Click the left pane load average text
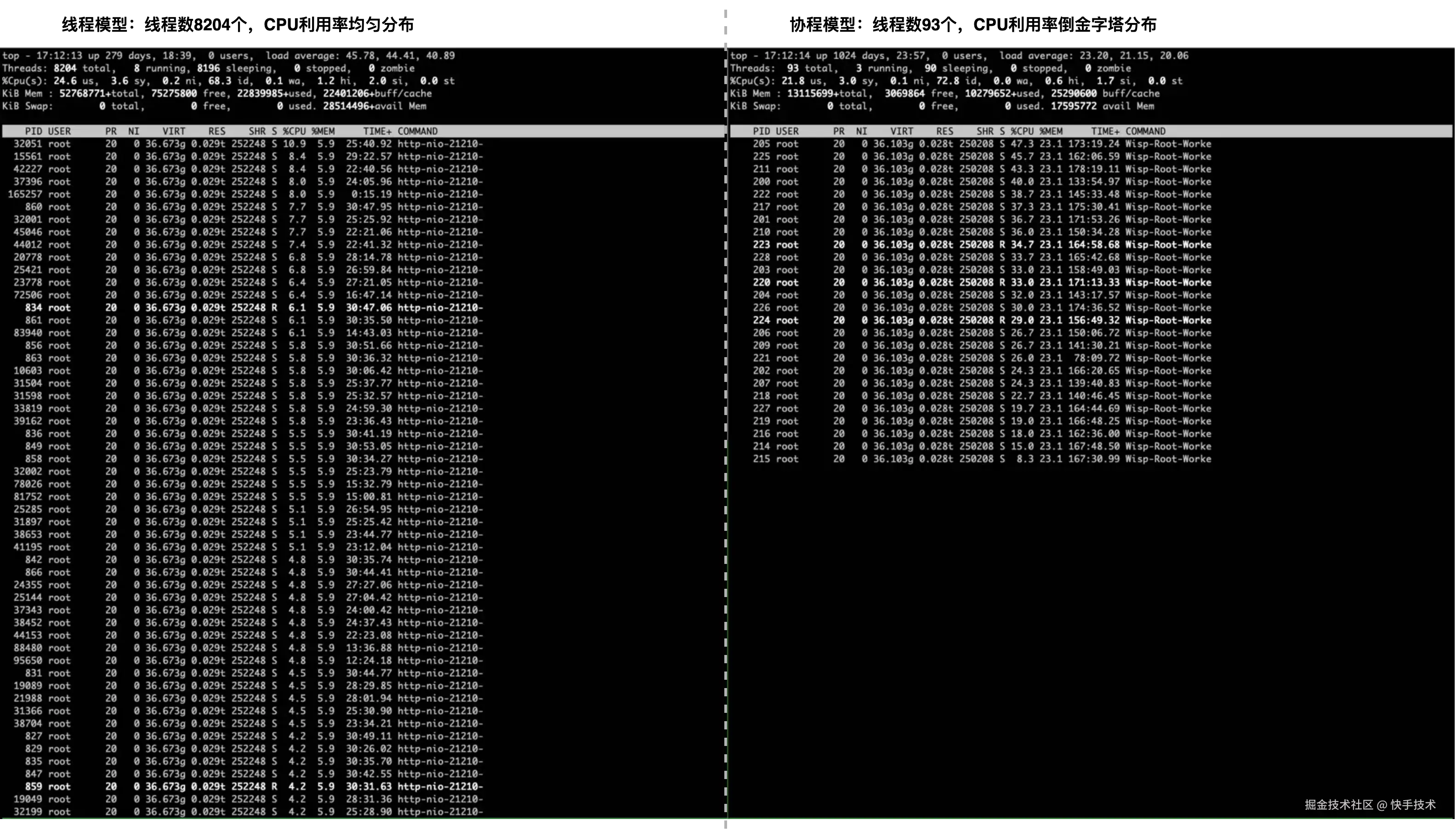The width and height of the screenshot is (1456, 831). [359, 56]
